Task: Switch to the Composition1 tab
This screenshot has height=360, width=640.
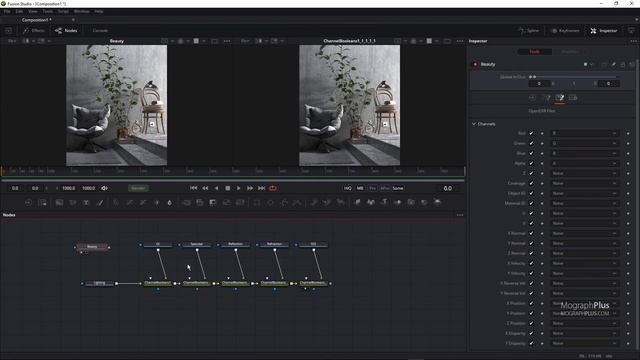Action: pyautogui.click(x=36, y=20)
